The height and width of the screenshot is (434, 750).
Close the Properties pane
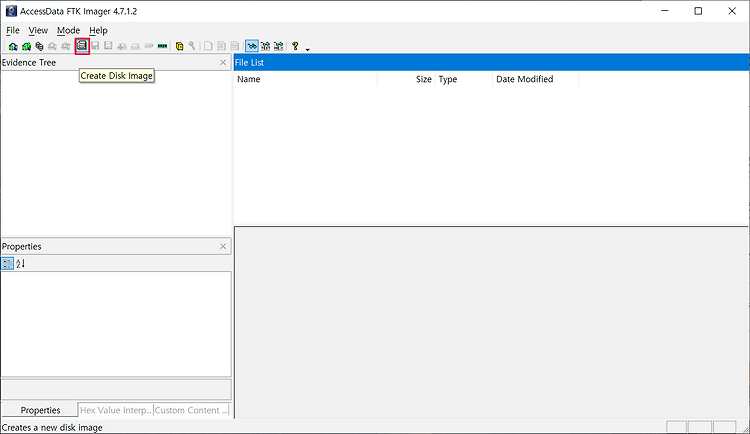223,246
